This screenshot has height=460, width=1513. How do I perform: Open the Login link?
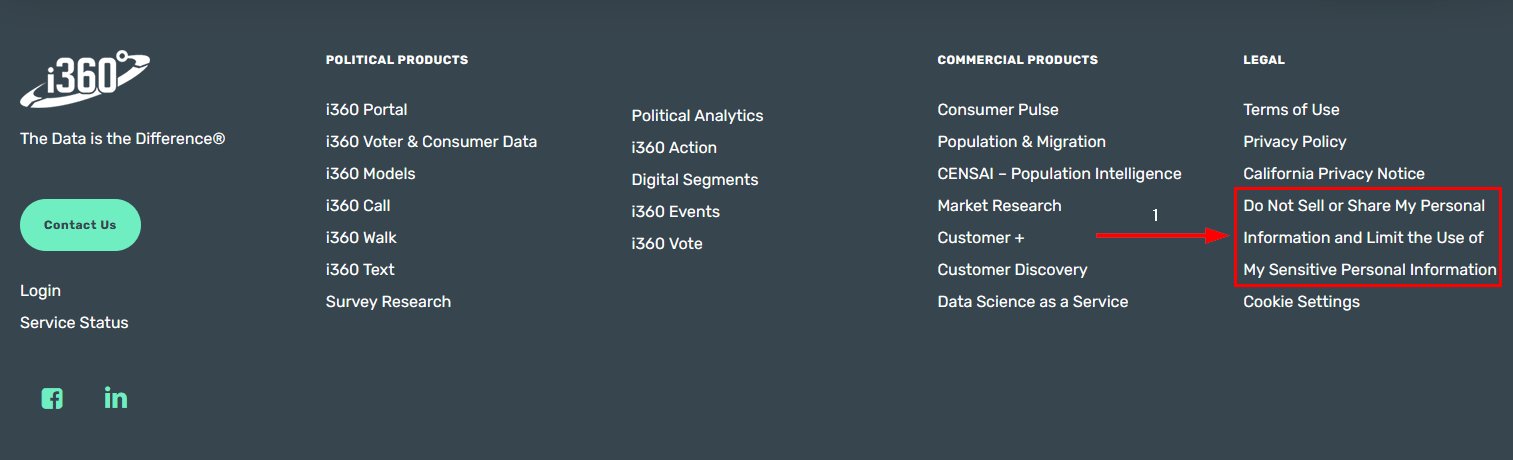pos(40,291)
